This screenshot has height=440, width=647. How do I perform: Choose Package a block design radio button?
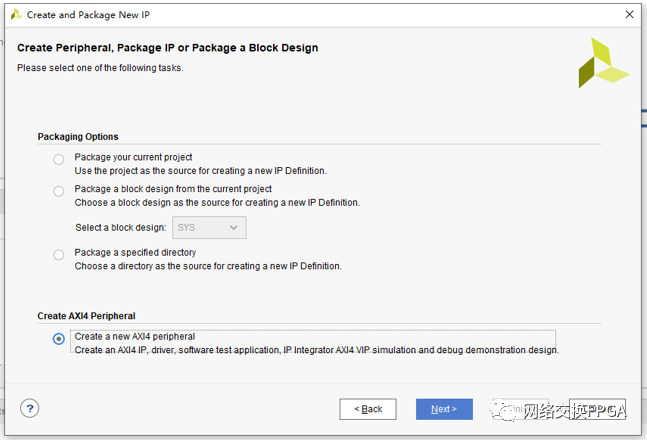point(59,191)
